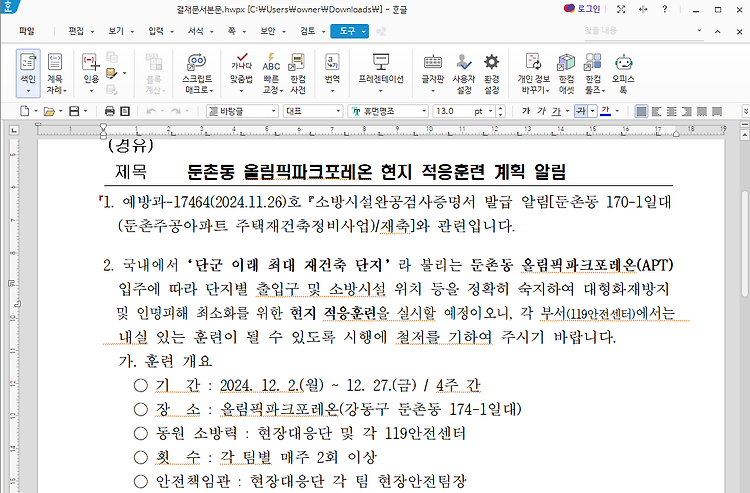Open the print preview icon
Viewport: 750px width, 493px height.
125,111
